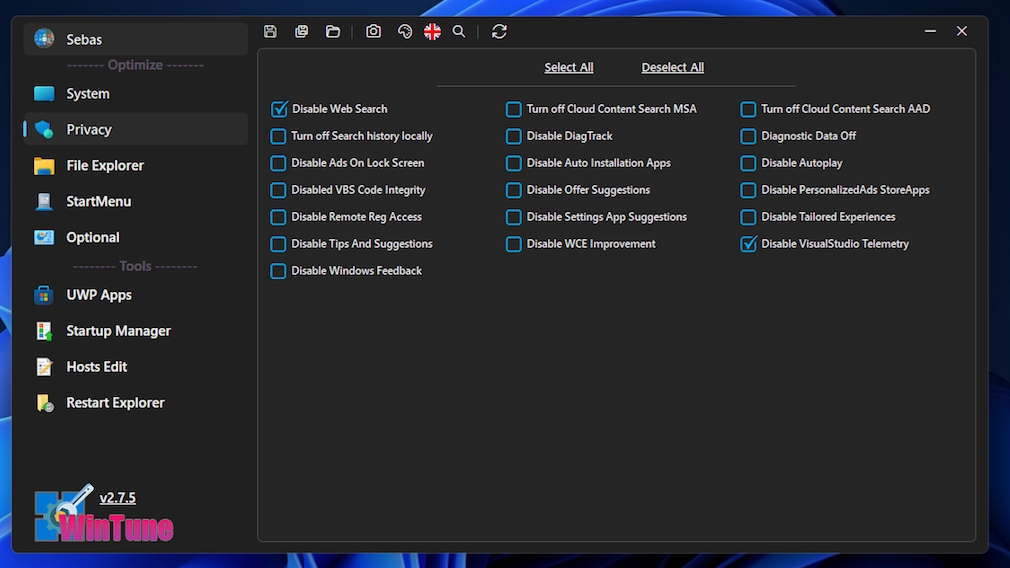Uncheck Disable VisualStudio Telemetry
The image size is (1010, 568).
pos(748,244)
